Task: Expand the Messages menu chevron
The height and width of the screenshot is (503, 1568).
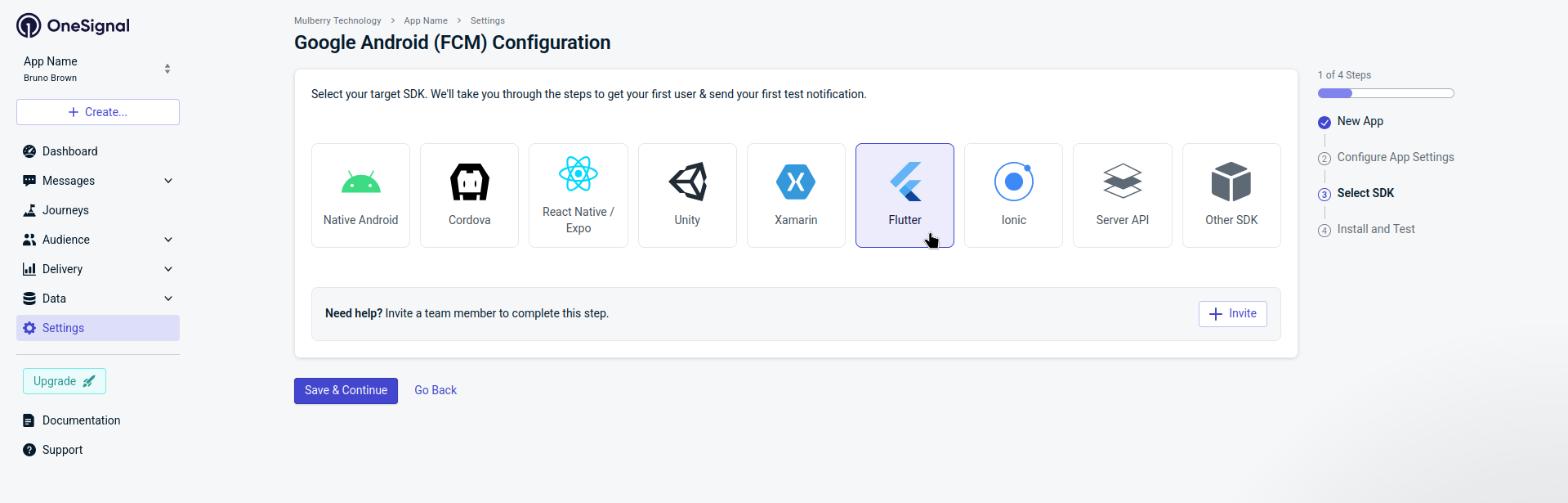Action: pos(168,181)
